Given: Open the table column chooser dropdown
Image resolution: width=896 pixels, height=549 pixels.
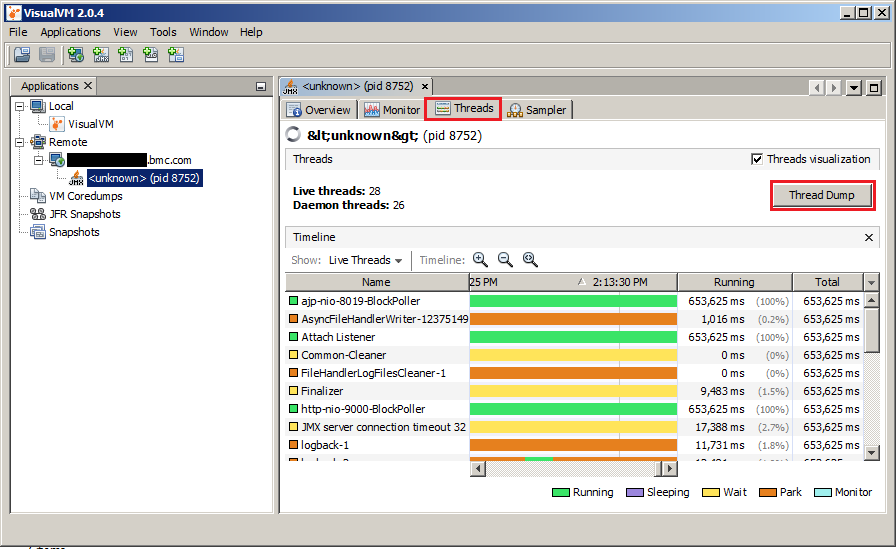Looking at the screenshot, I should point(871,282).
